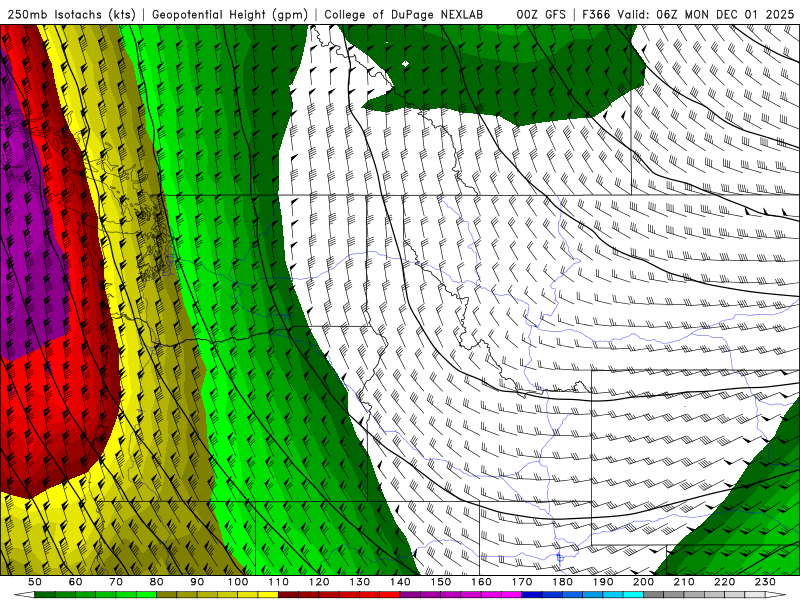Viewport: 800px width, 600px height.
Task: Select the dark red swatch starting at 110
Action: click(288, 595)
